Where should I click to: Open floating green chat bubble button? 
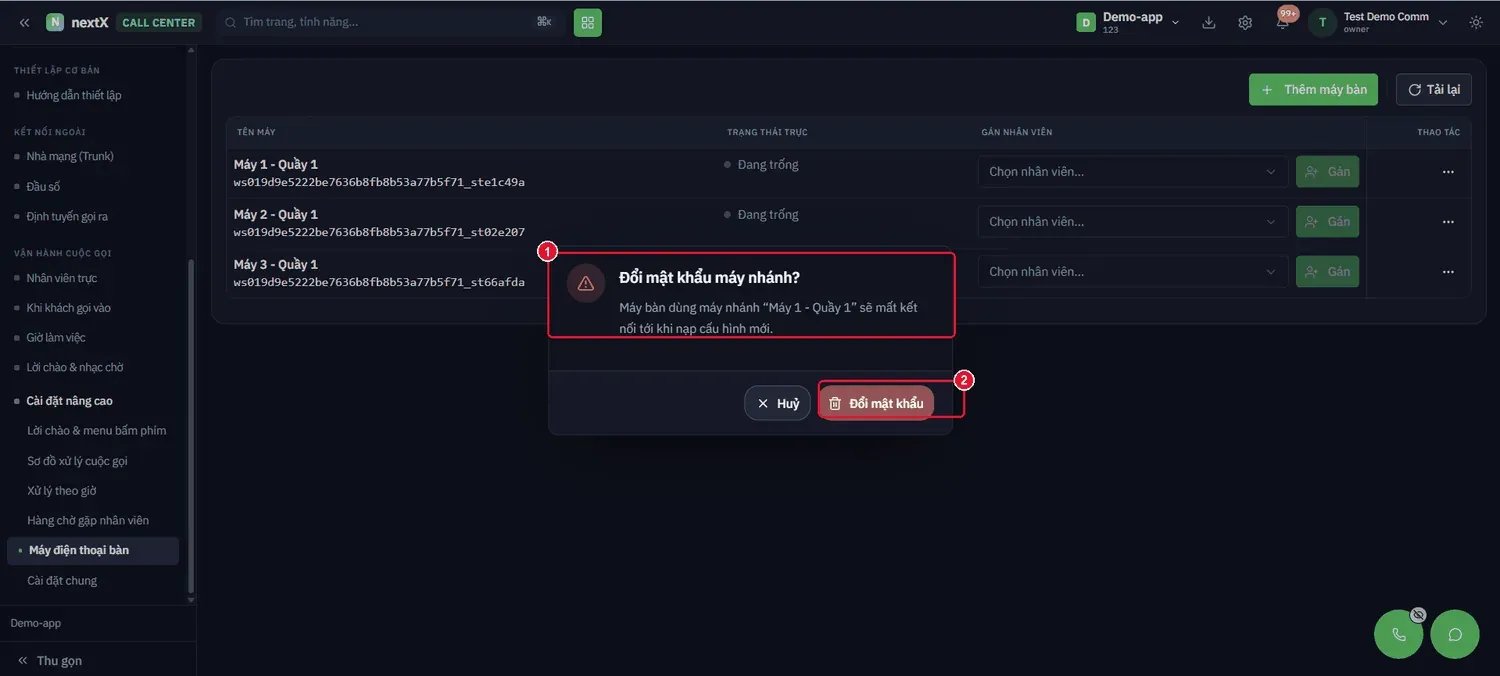click(1455, 634)
